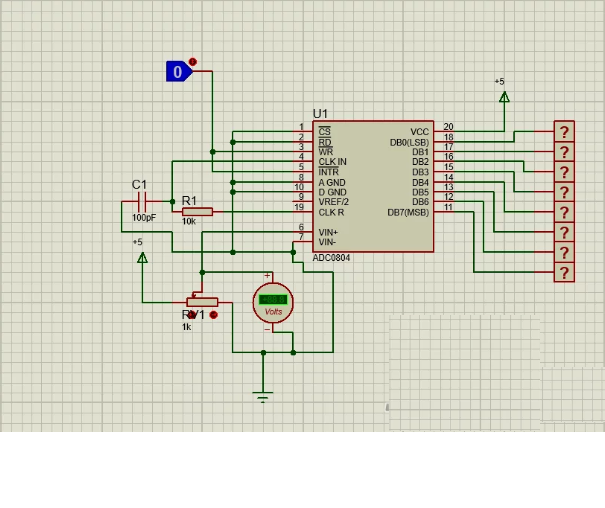Click the RD pin label on U1
Image resolution: width=605 pixels, height=508 pixels.
pos(325,142)
